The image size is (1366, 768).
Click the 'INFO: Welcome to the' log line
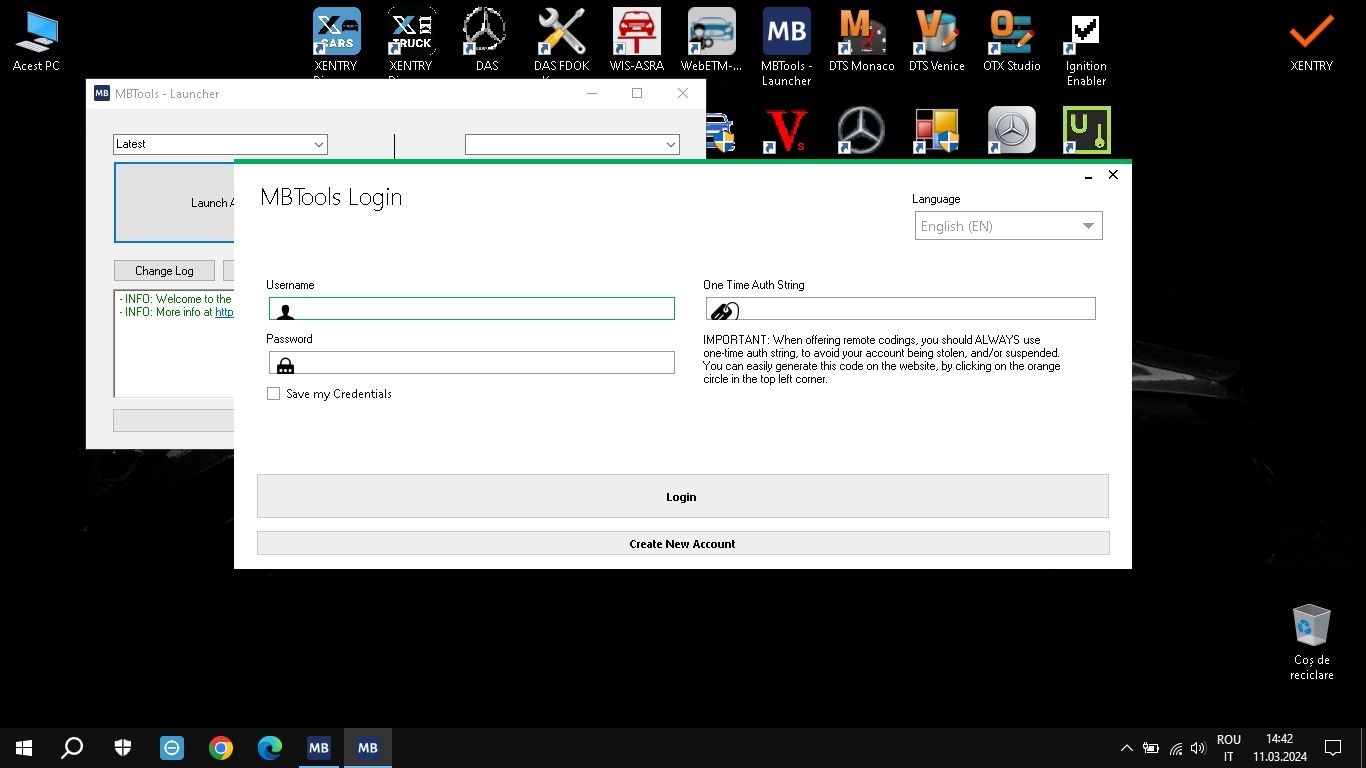pyautogui.click(x=175, y=299)
